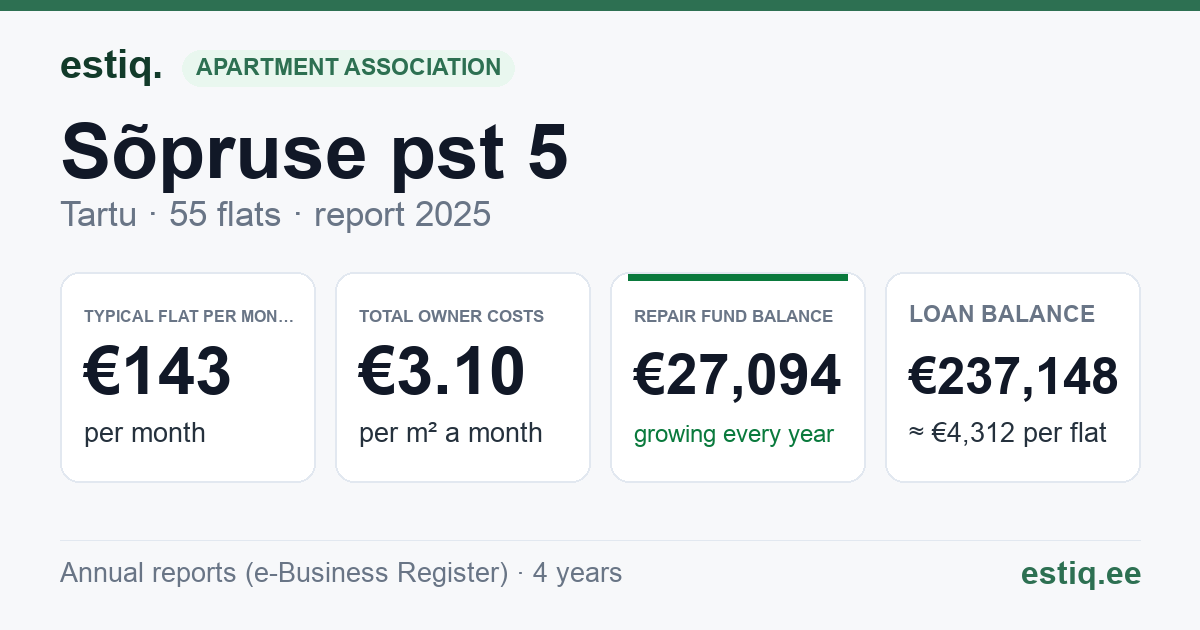Screen dimensions: 1200x630
Task: Click the 'growing every year' text
Action: click(x=734, y=435)
